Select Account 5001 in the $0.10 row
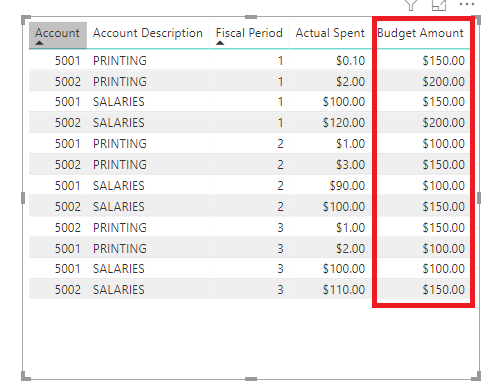The image size is (494, 391). [68, 61]
